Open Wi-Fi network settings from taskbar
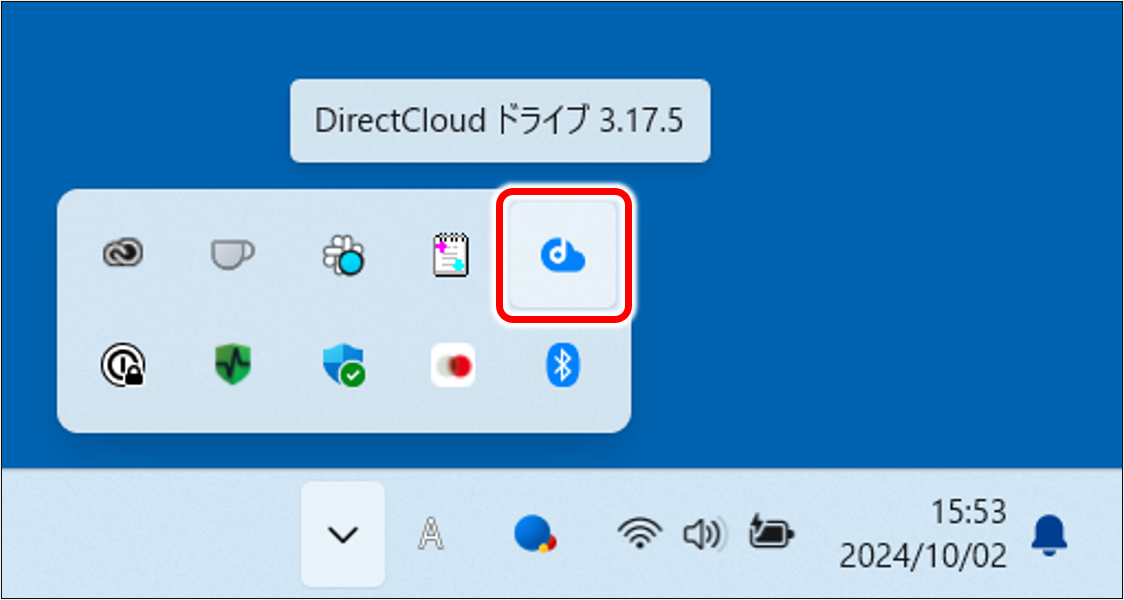Screen dimensions: 1124x600 (639, 535)
